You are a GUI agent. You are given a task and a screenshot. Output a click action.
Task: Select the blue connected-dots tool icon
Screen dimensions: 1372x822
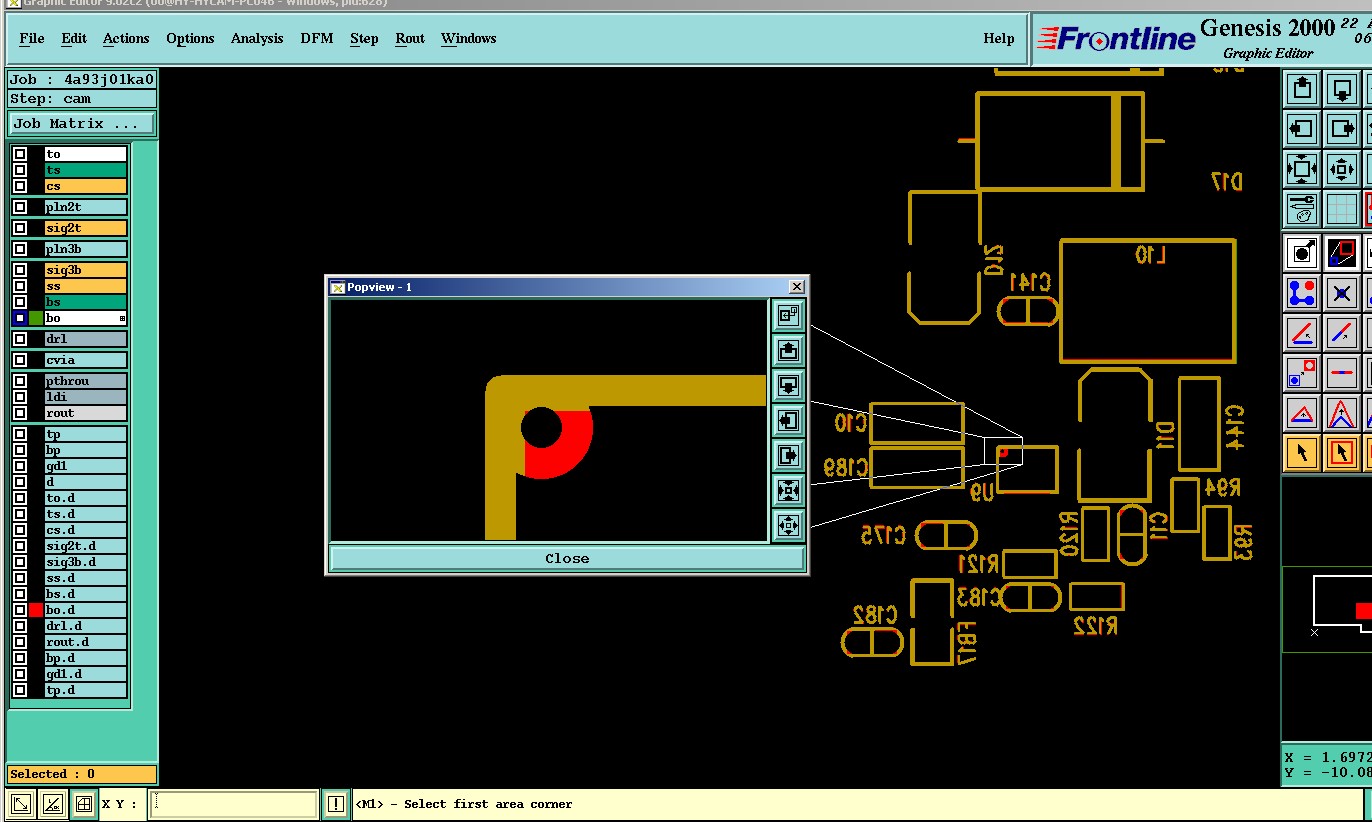(x=1301, y=293)
